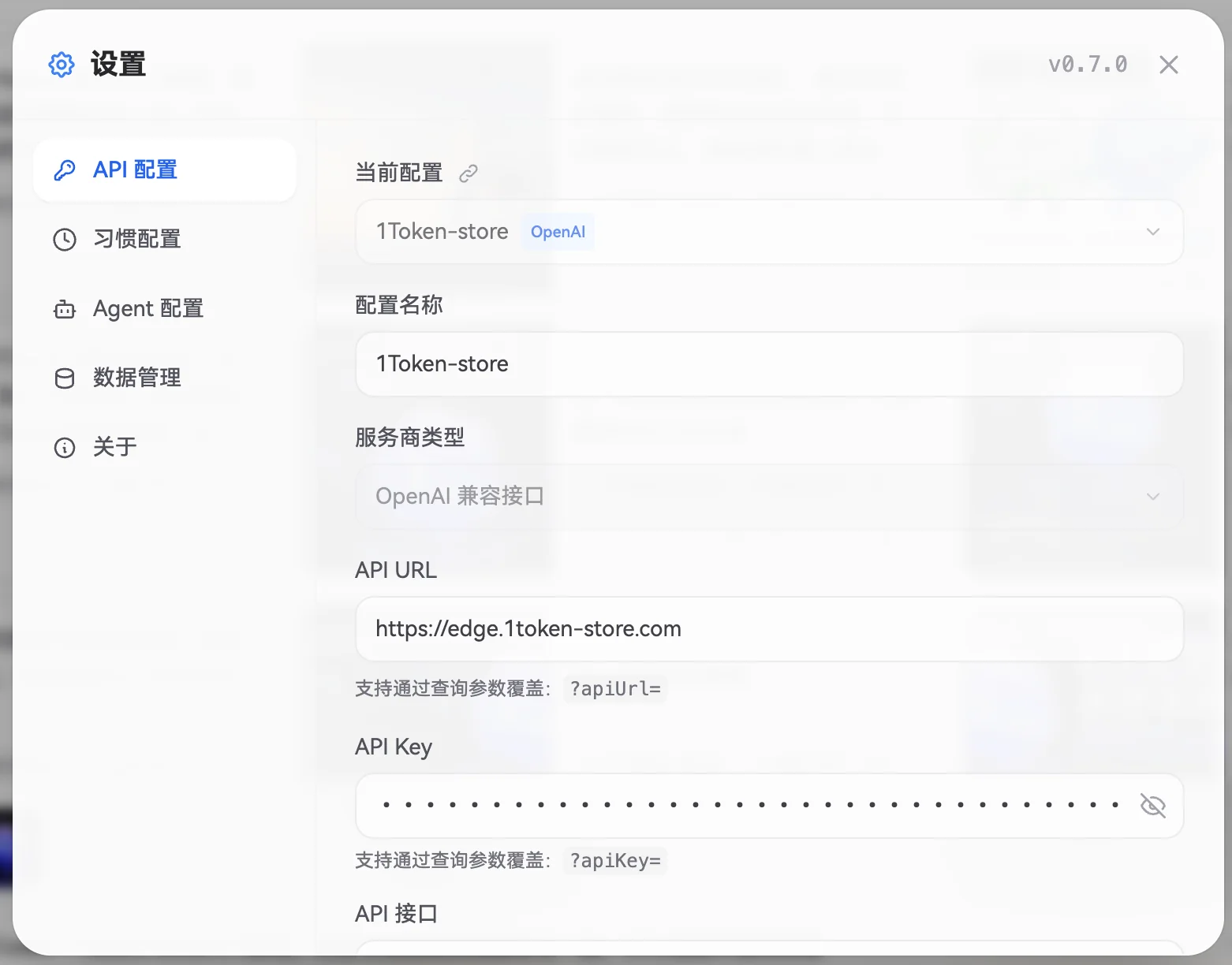
Task: Click the 当前配置 section label
Action: pos(399,173)
